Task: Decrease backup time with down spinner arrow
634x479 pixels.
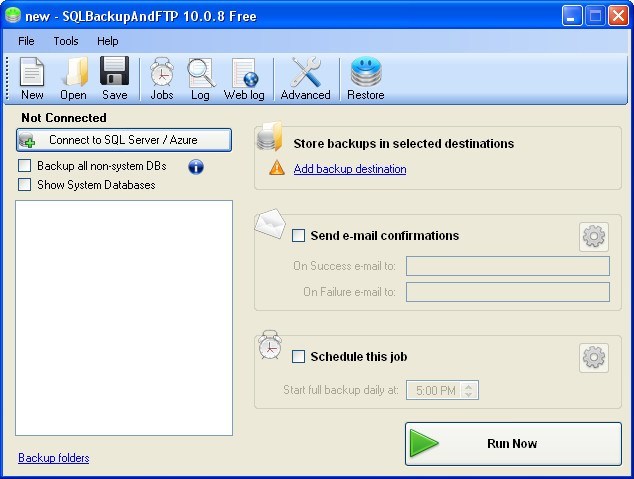Action: pyautogui.click(x=469, y=395)
